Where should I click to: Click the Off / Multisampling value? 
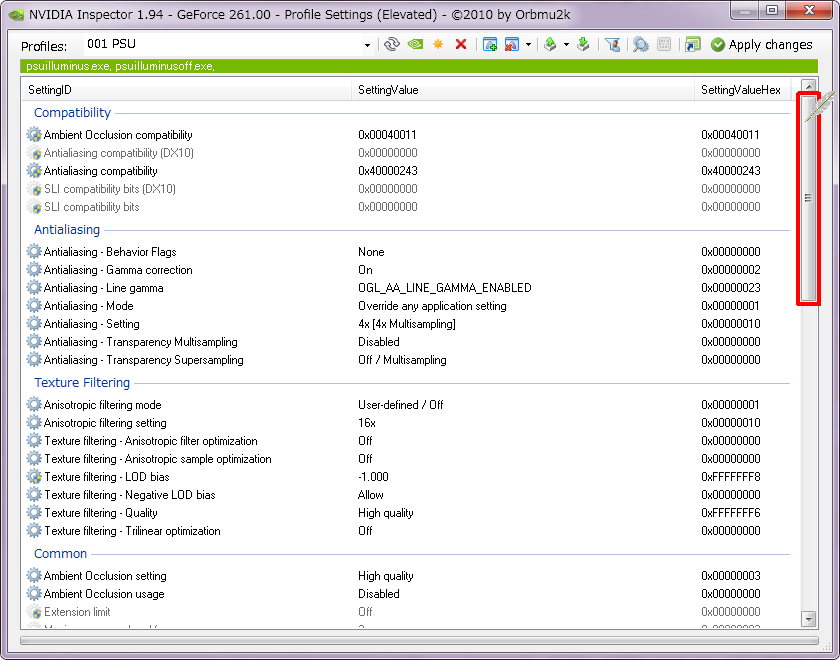402,360
